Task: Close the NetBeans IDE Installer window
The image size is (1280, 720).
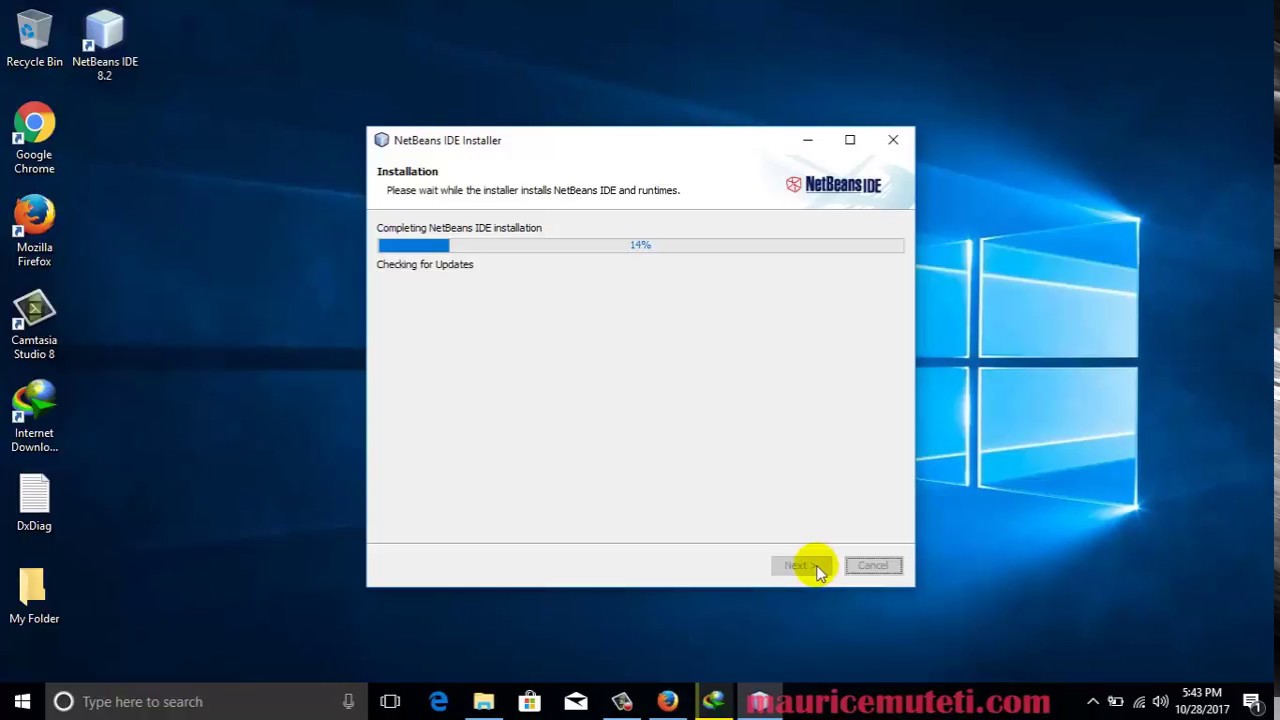Action: pos(893,140)
